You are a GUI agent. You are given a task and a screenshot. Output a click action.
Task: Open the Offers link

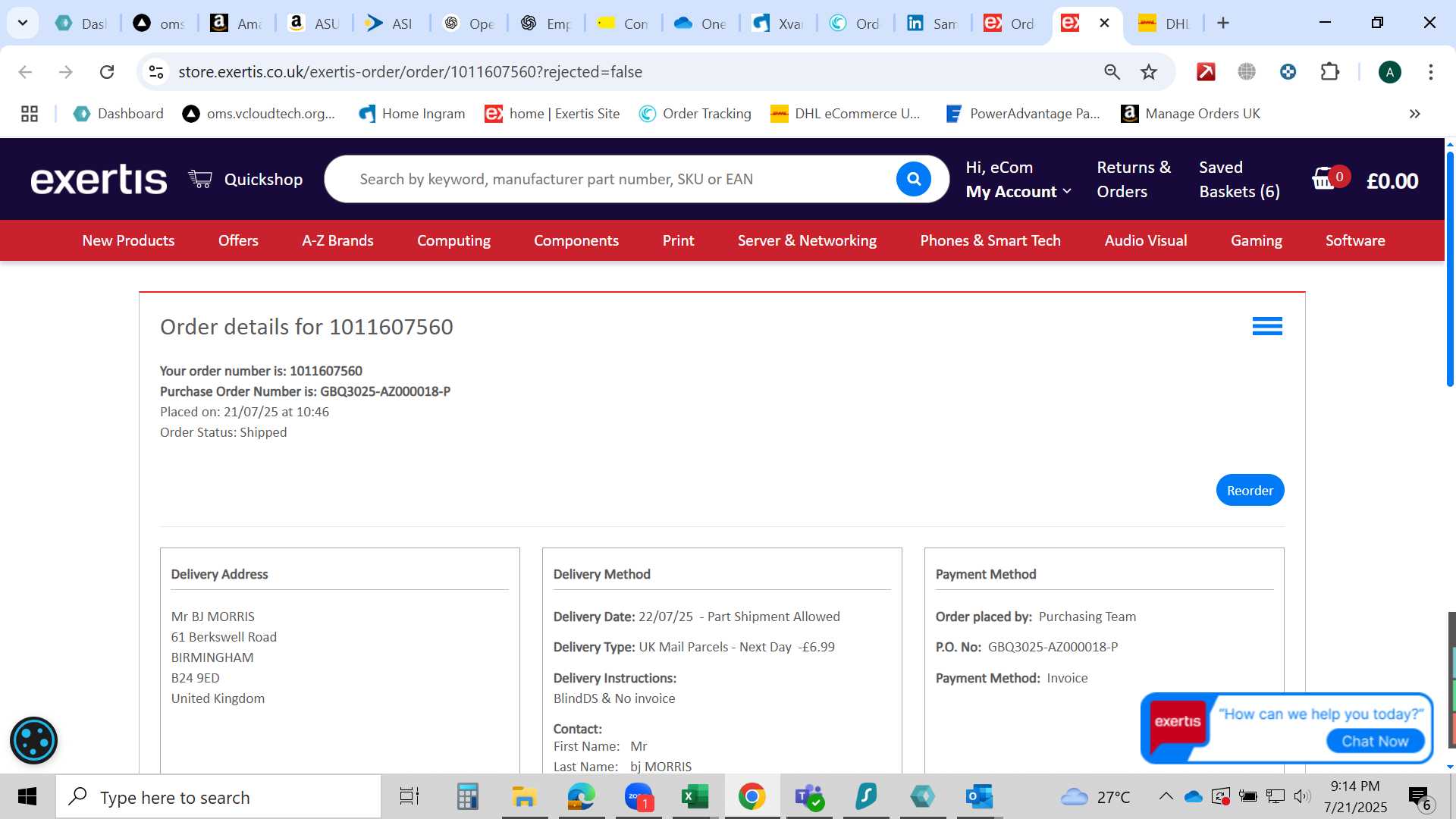point(238,240)
